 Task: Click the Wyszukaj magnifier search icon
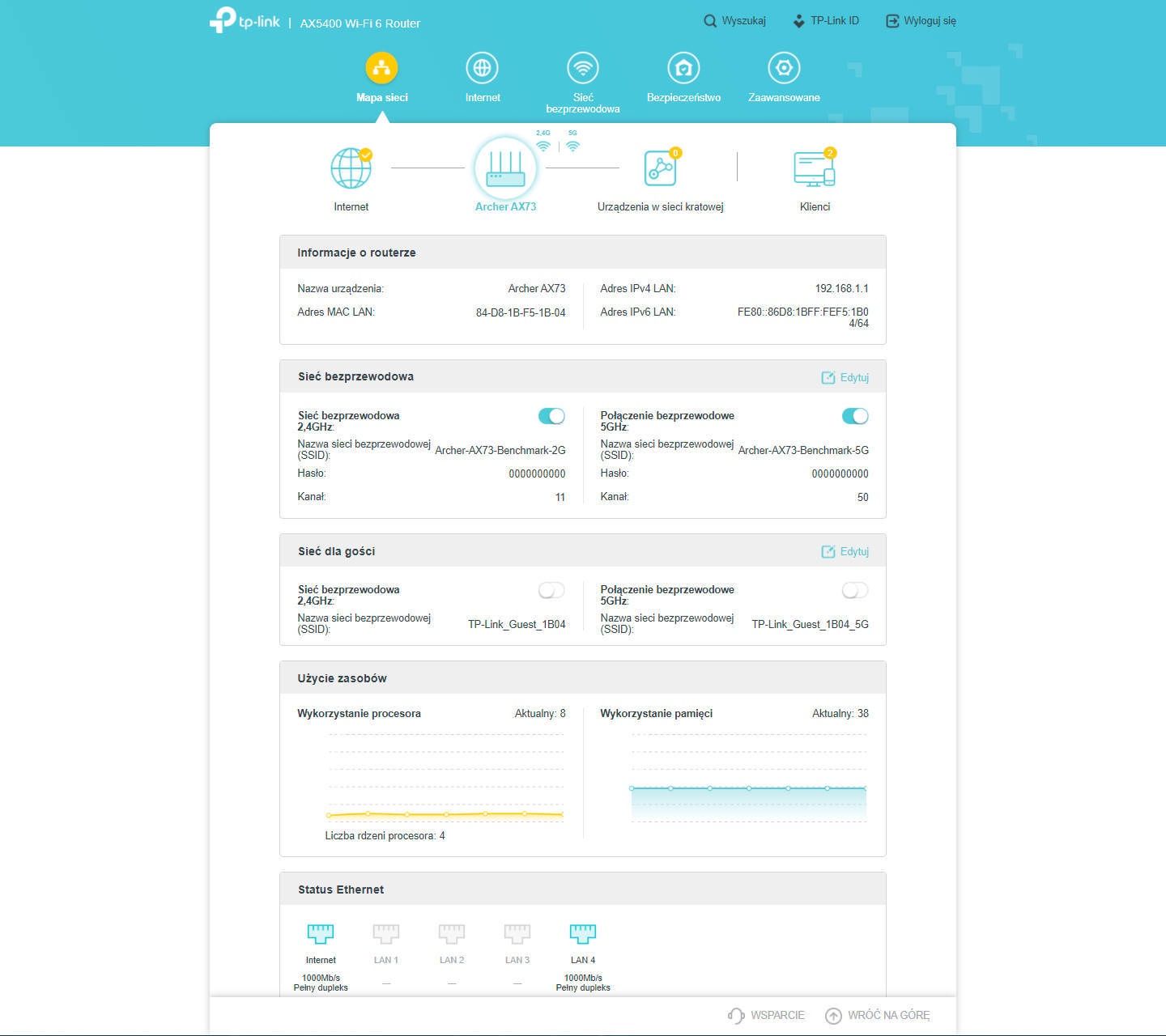(x=710, y=21)
